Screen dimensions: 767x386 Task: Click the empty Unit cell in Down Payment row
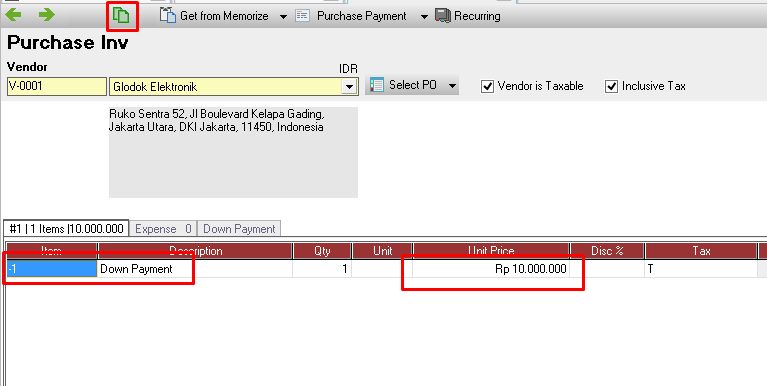(x=383, y=269)
